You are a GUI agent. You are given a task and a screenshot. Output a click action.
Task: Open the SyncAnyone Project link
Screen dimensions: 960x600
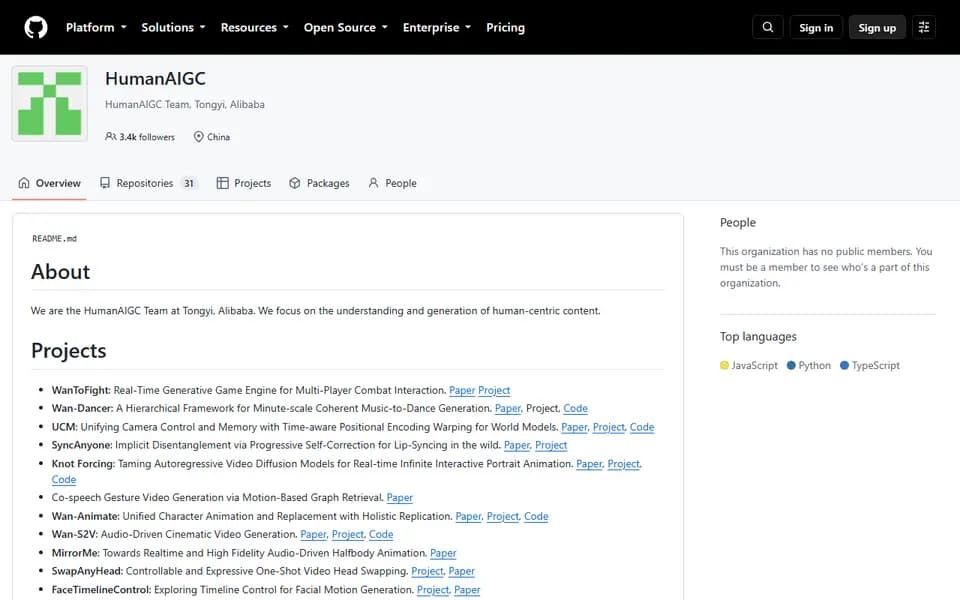pos(551,445)
